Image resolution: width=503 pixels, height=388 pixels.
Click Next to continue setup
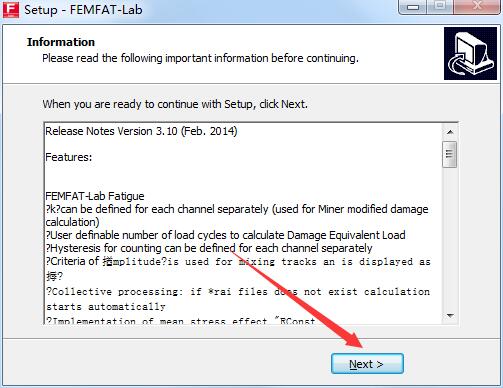click(x=367, y=364)
